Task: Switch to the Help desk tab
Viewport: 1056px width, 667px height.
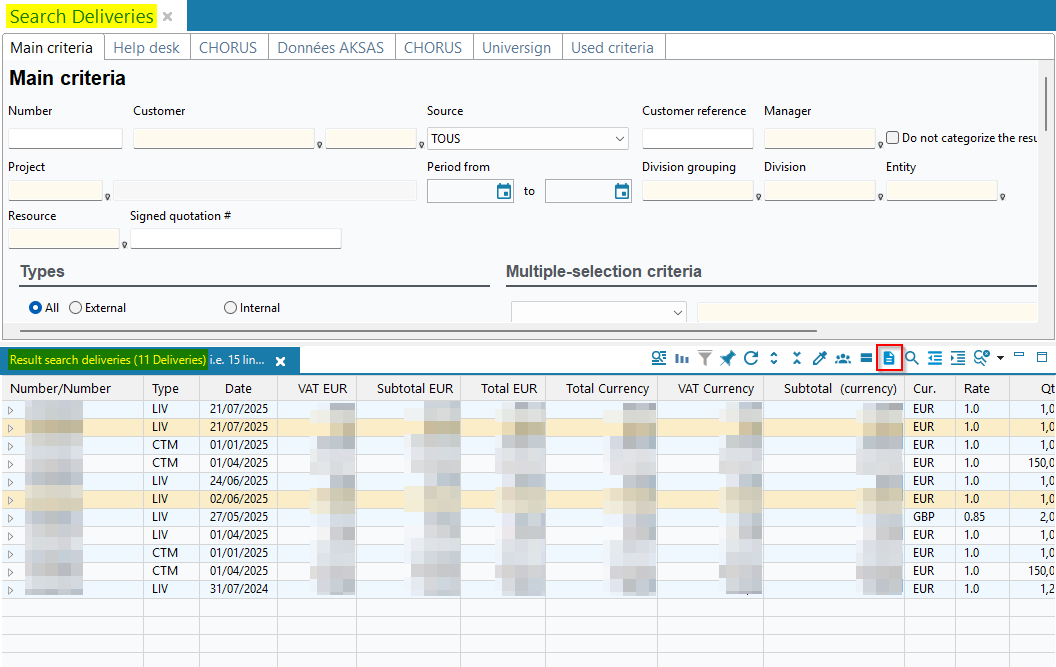Action: [146, 48]
